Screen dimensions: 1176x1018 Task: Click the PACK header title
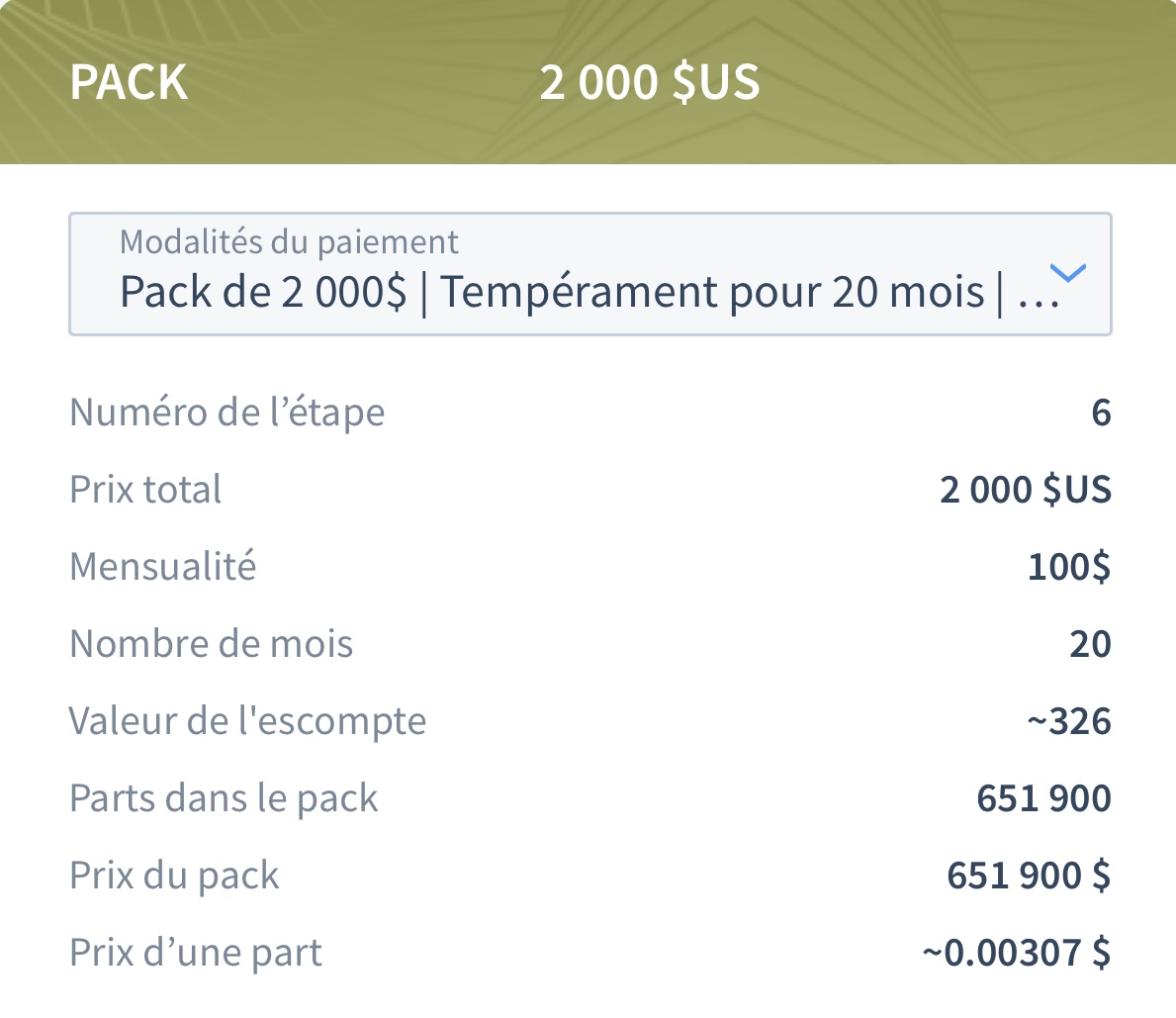pos(129,82)
